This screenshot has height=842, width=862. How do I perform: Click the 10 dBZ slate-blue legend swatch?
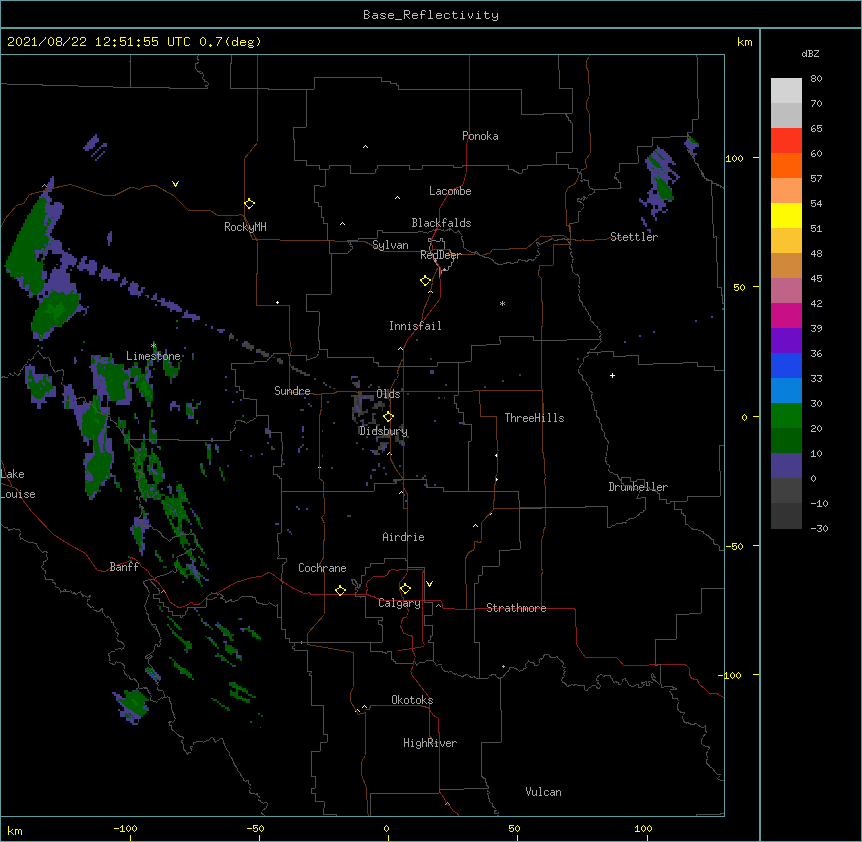pos(786,466)
